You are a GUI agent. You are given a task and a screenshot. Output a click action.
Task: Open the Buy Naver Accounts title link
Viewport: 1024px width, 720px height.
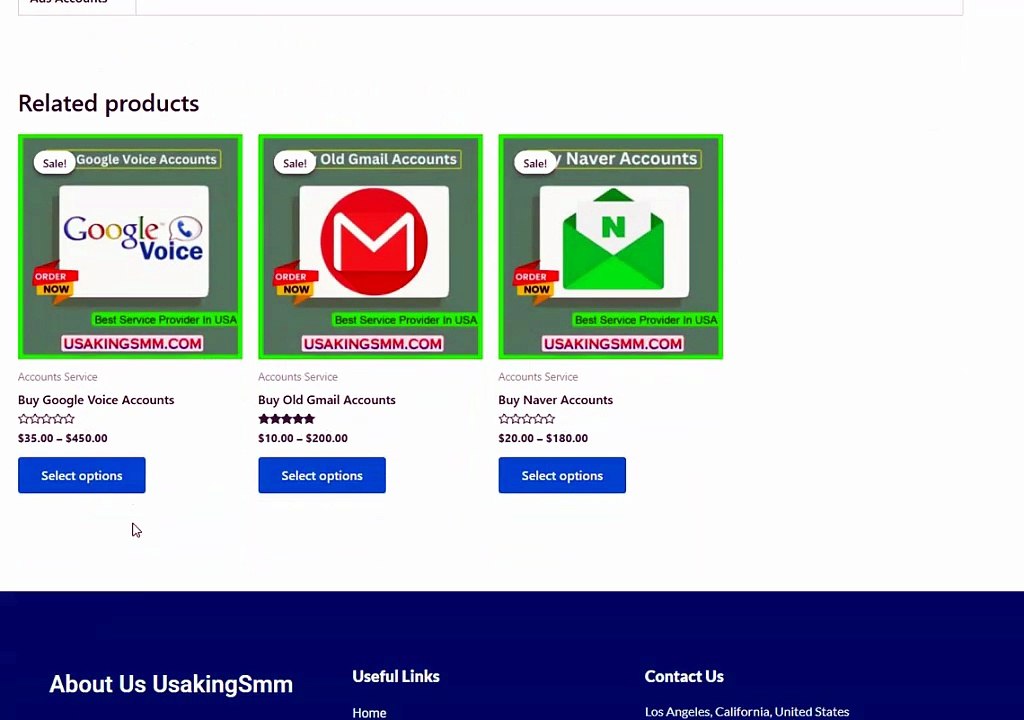(556, 400)
